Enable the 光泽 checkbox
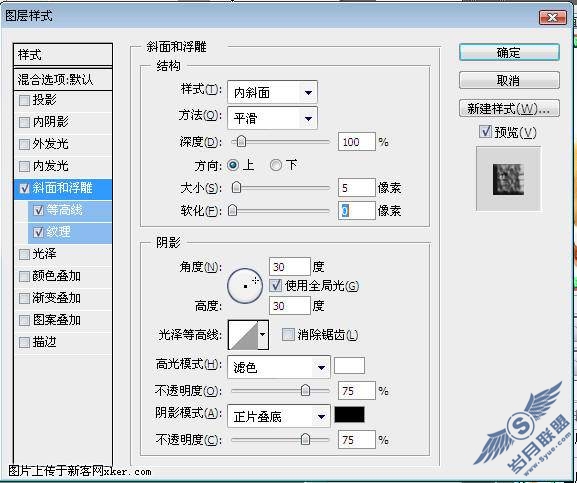The width and height of the screenshot is (577, 483). [24, 254]
